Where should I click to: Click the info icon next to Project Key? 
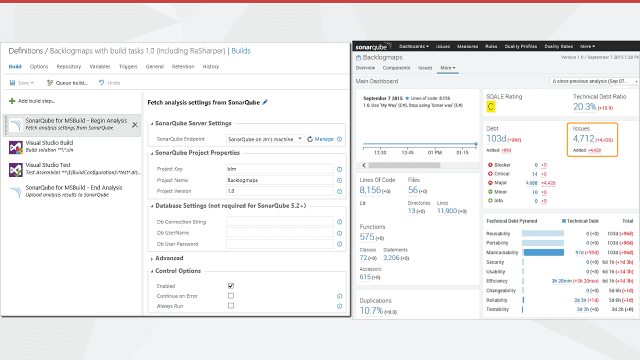click(x=340, y=169)
